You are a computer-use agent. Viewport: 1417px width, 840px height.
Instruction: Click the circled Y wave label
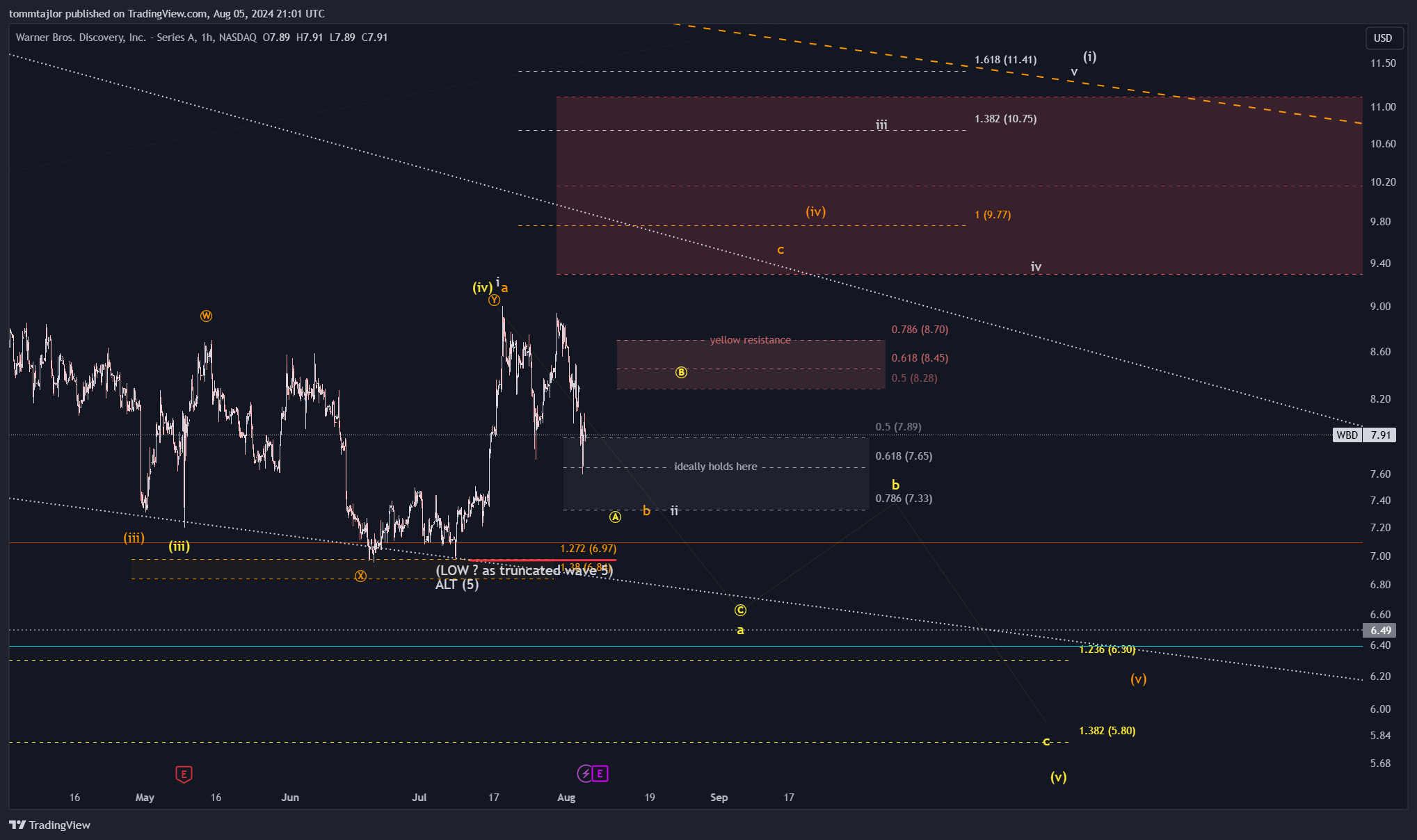click(494, 300)
